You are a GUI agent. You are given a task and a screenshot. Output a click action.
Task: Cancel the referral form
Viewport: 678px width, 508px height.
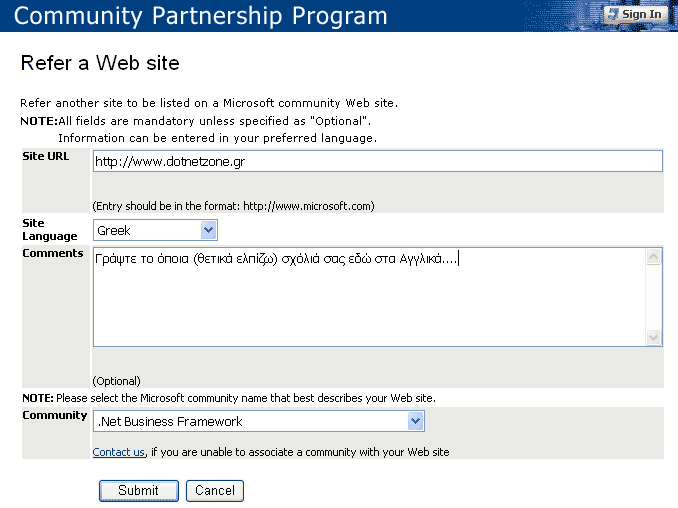coord(215,490)
